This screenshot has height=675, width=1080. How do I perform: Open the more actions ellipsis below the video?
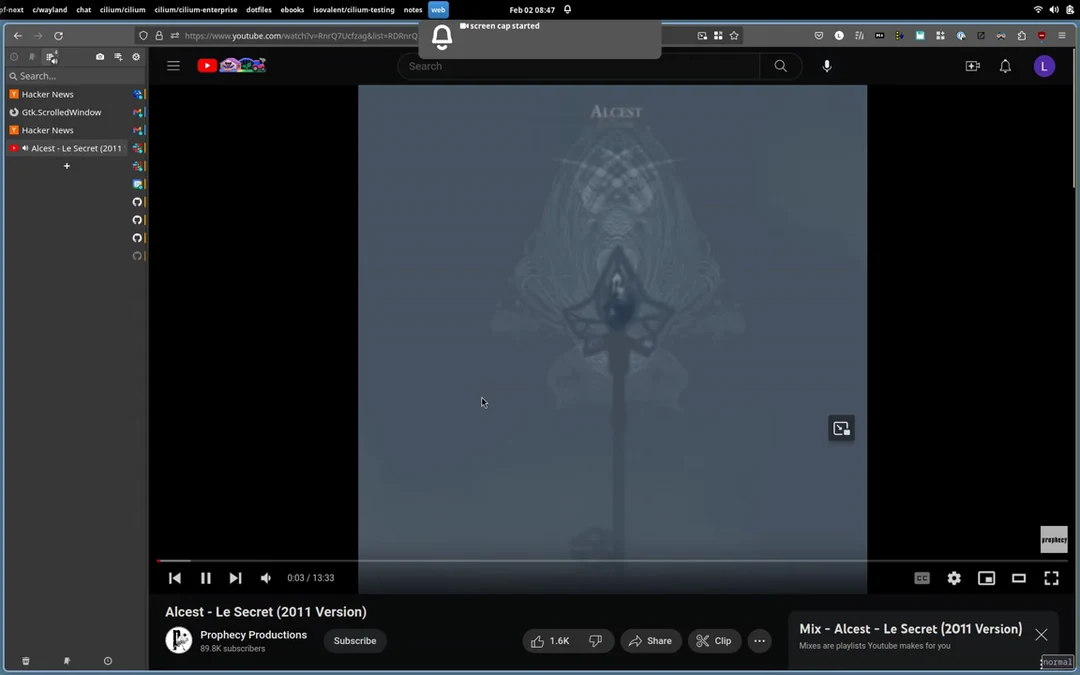coord(759,640)
